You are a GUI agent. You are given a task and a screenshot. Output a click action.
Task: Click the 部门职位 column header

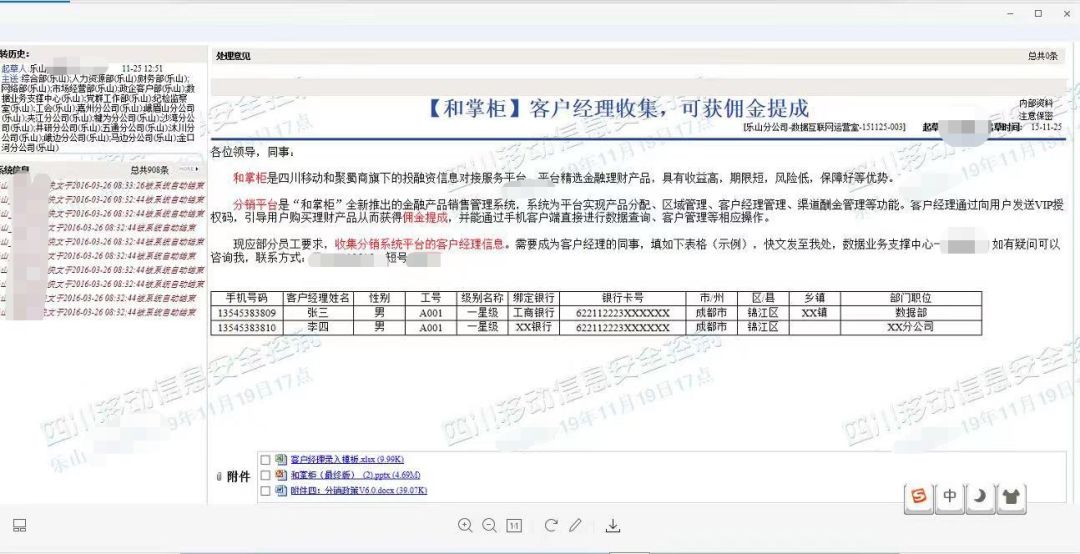[911, 298]
